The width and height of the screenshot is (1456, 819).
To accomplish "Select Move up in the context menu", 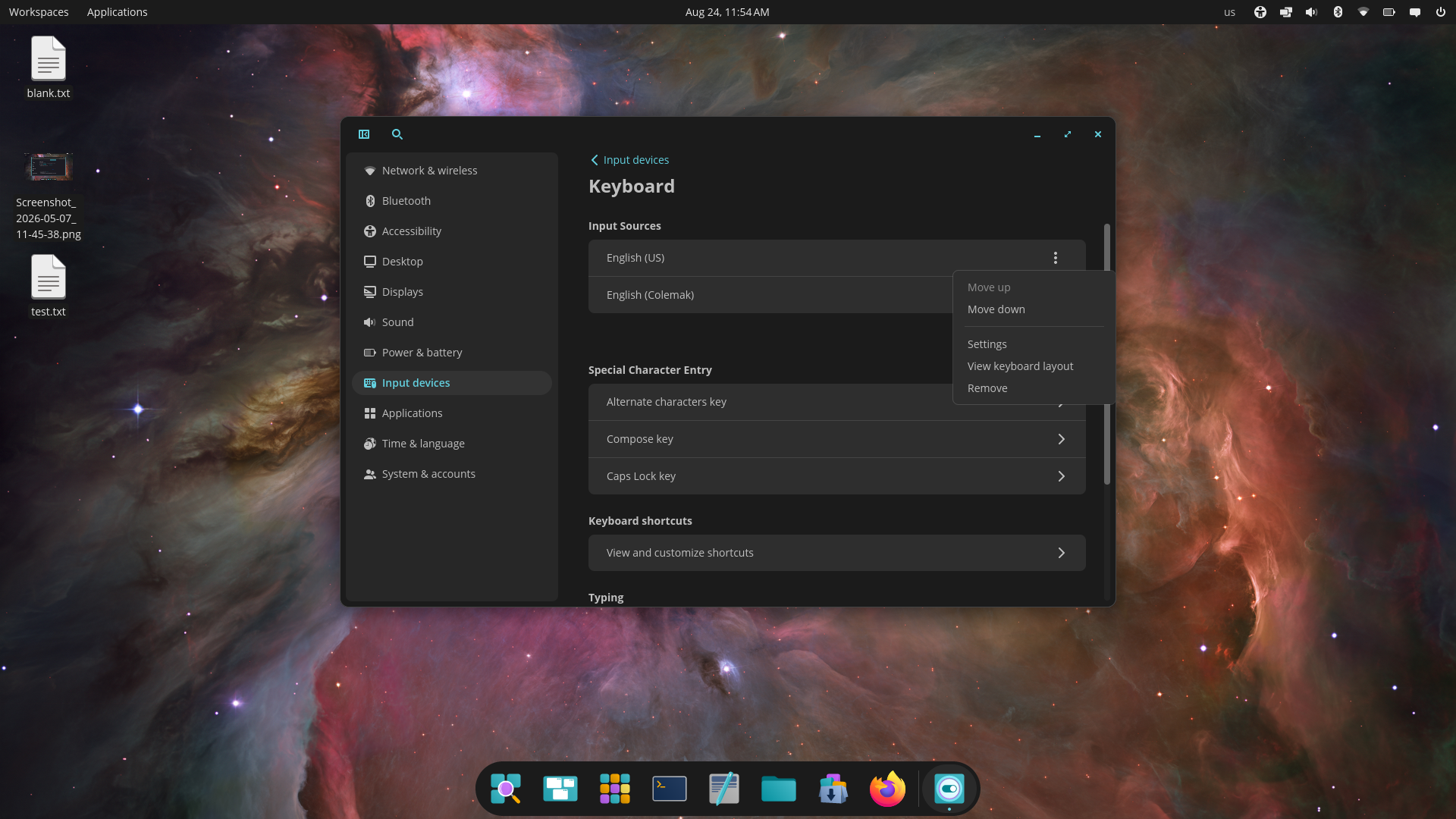I will pyautogui.click(x=989, y=287).
